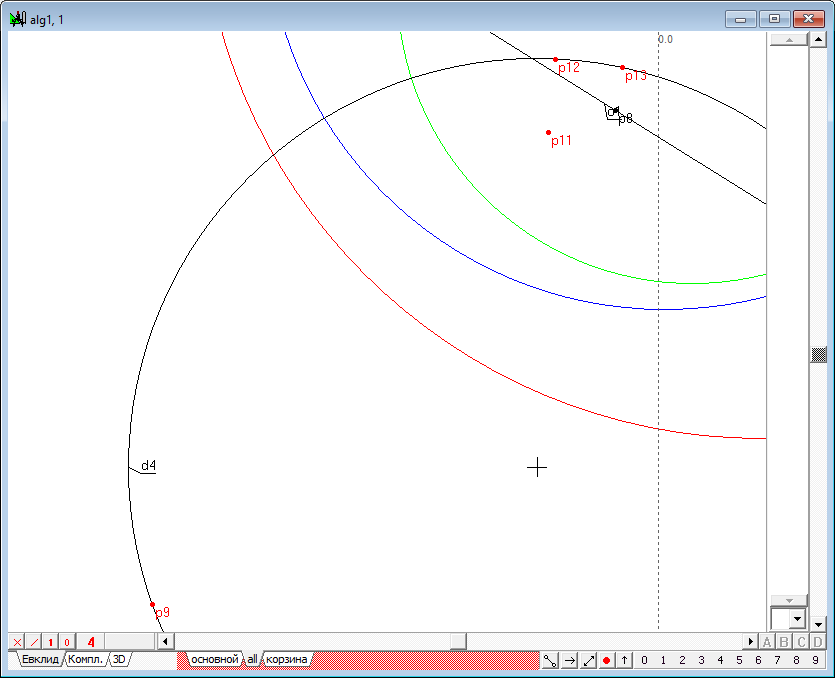Click horizontal scrollbar left arrow
835x678 pixels.
(165, 642)
